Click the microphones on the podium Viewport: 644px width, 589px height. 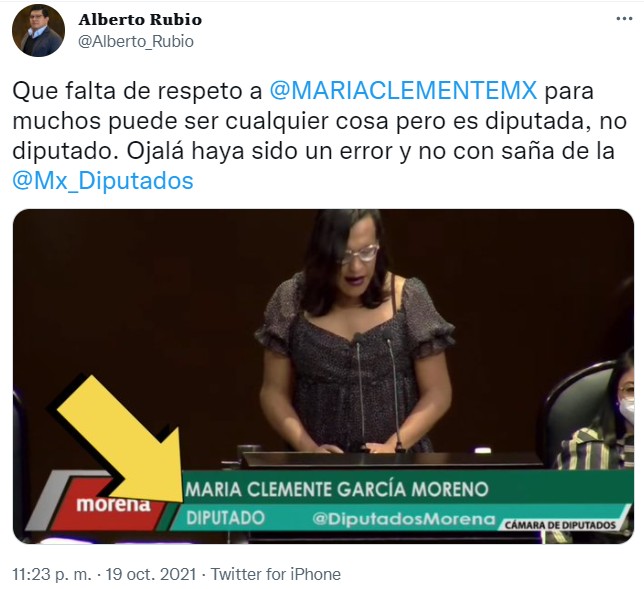point(377,390)
